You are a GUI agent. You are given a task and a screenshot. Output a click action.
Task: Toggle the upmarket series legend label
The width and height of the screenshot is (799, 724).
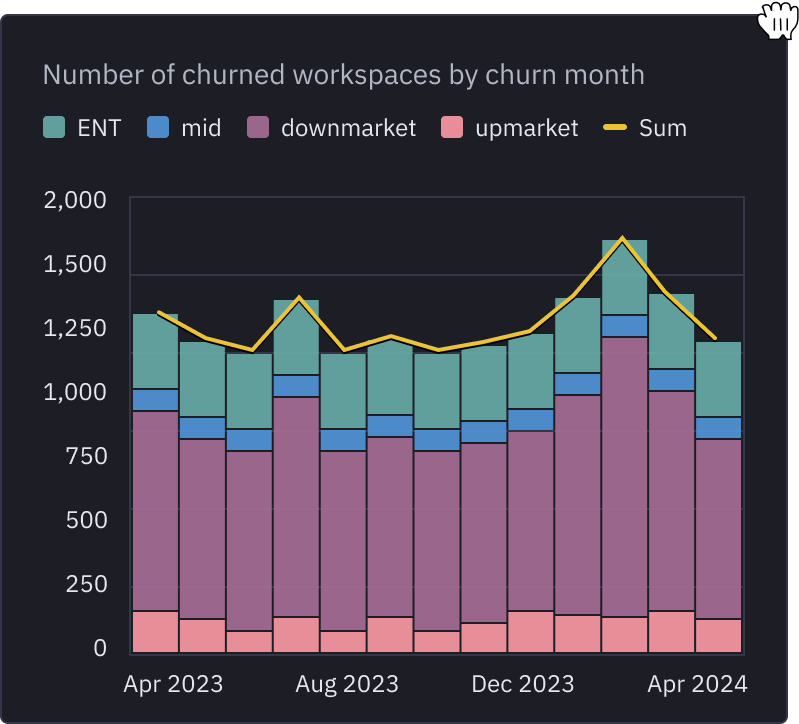click(x=527, y=128)
